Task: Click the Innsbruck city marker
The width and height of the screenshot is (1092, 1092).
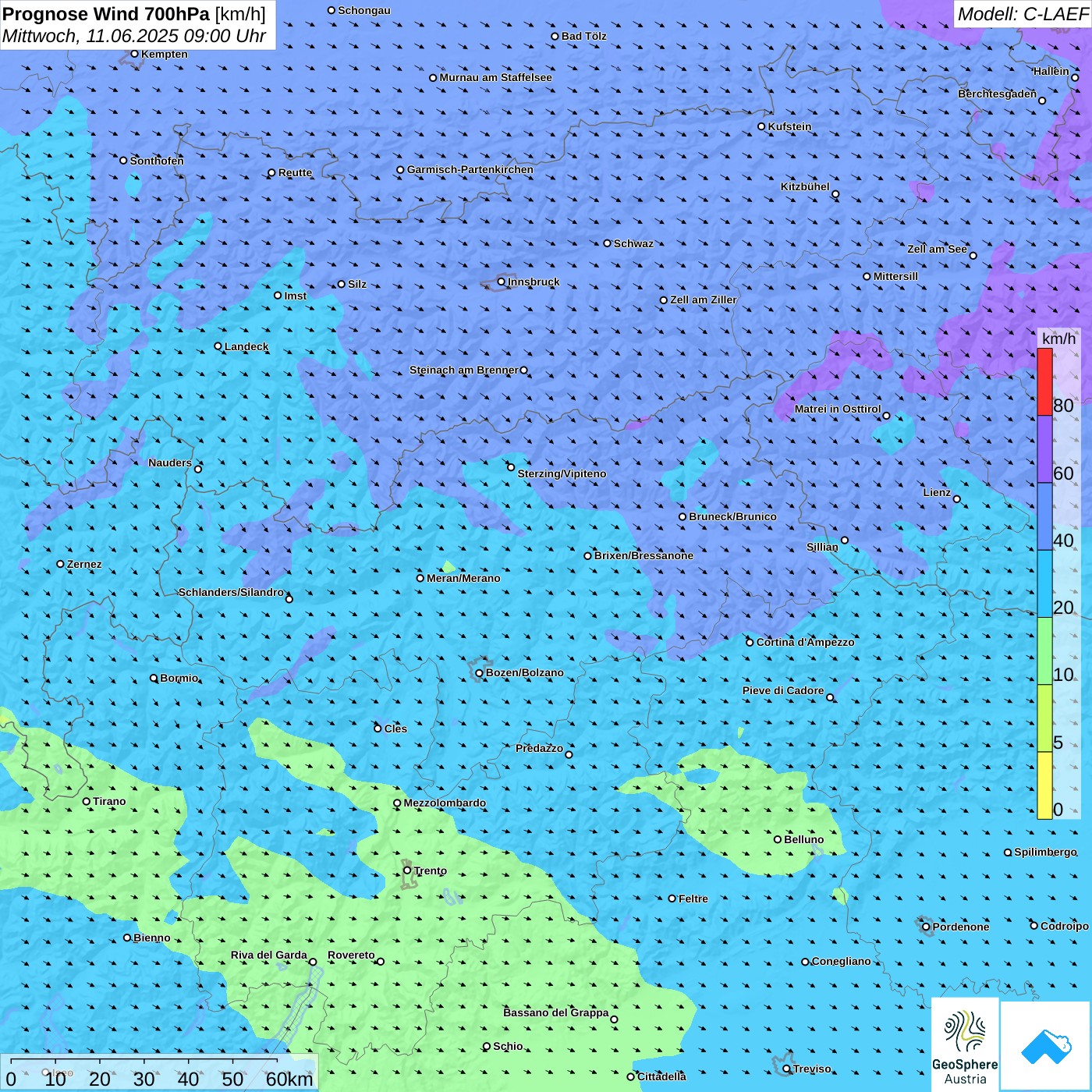Action: point(502,282)
